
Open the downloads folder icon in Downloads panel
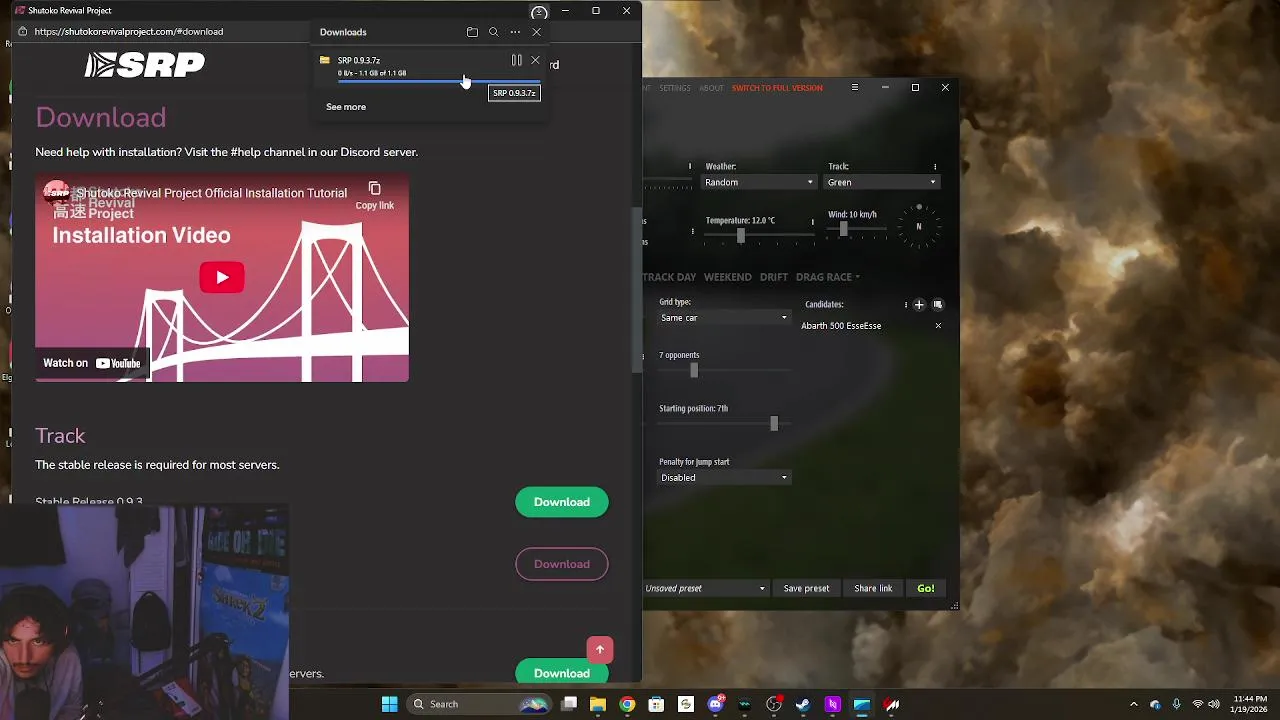pos(472,32)
